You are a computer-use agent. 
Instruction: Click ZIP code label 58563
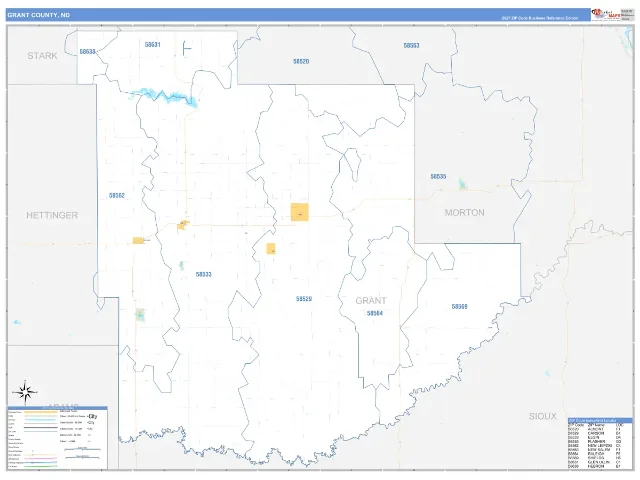[x=411, y=45]
